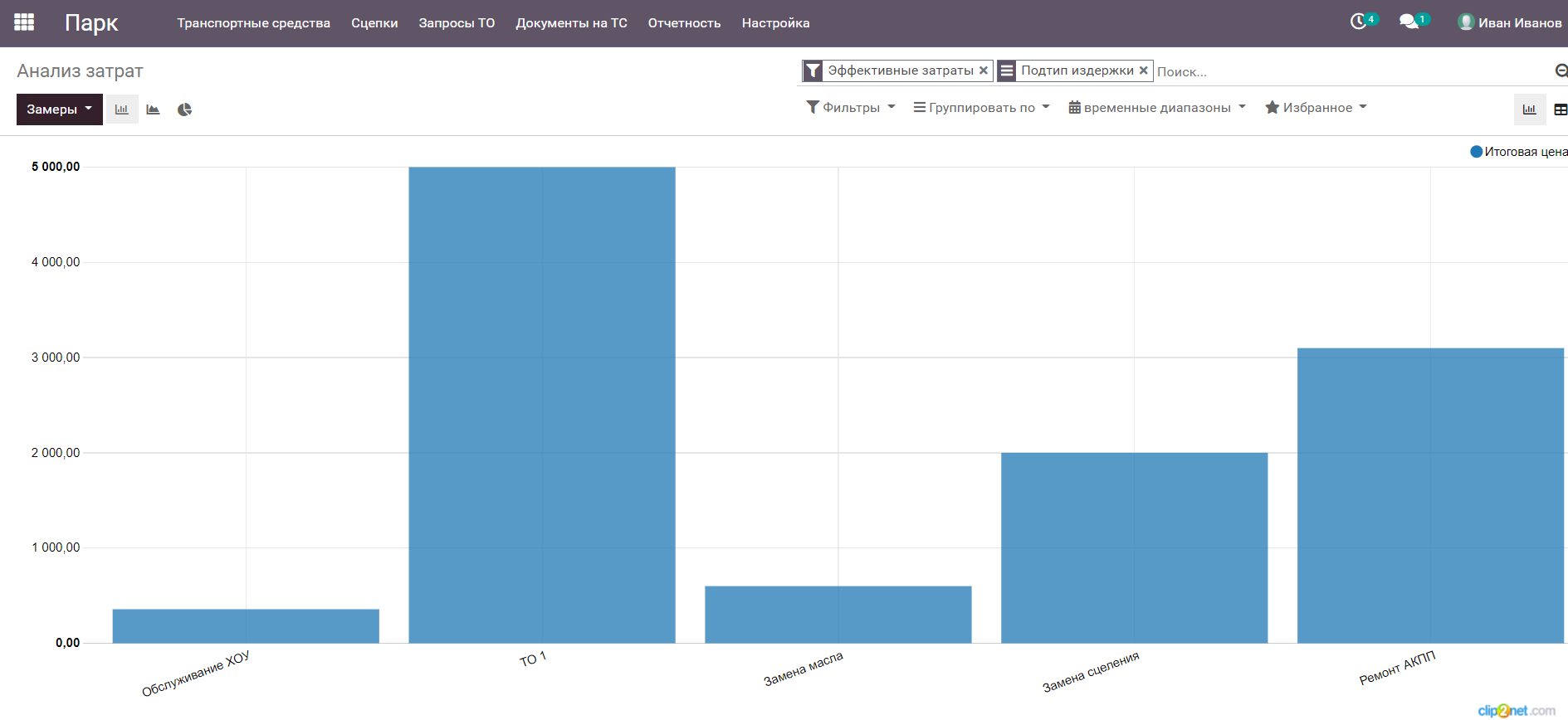The width and height of the screenshot is (1568, 720).
Task: Open Транспортные средства menu
Action: (253, 23)
